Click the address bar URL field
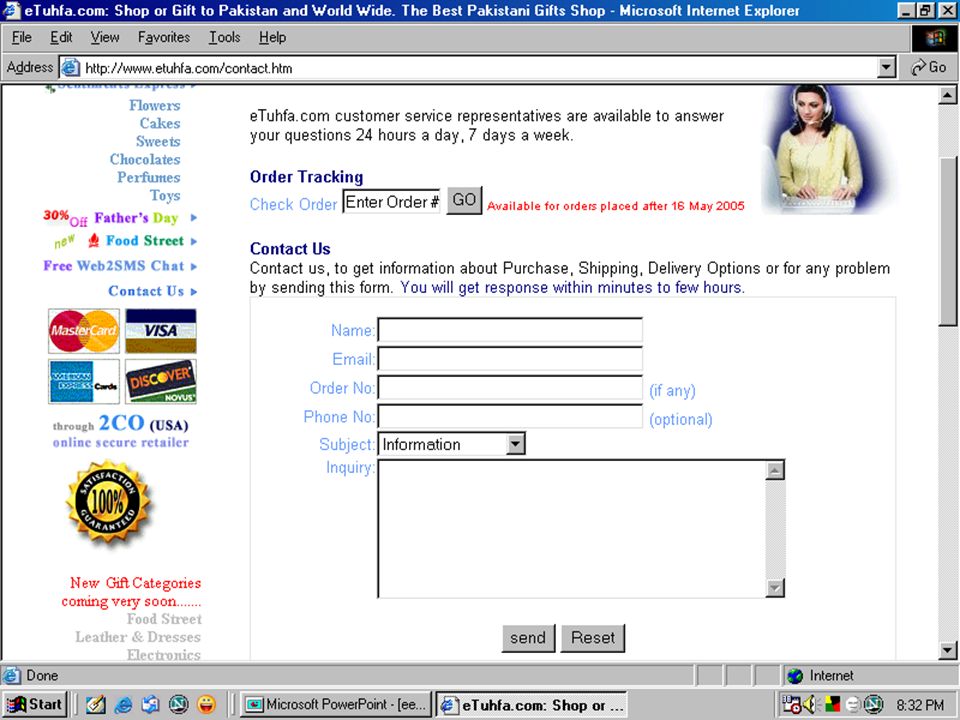 (x=478, y=68)
